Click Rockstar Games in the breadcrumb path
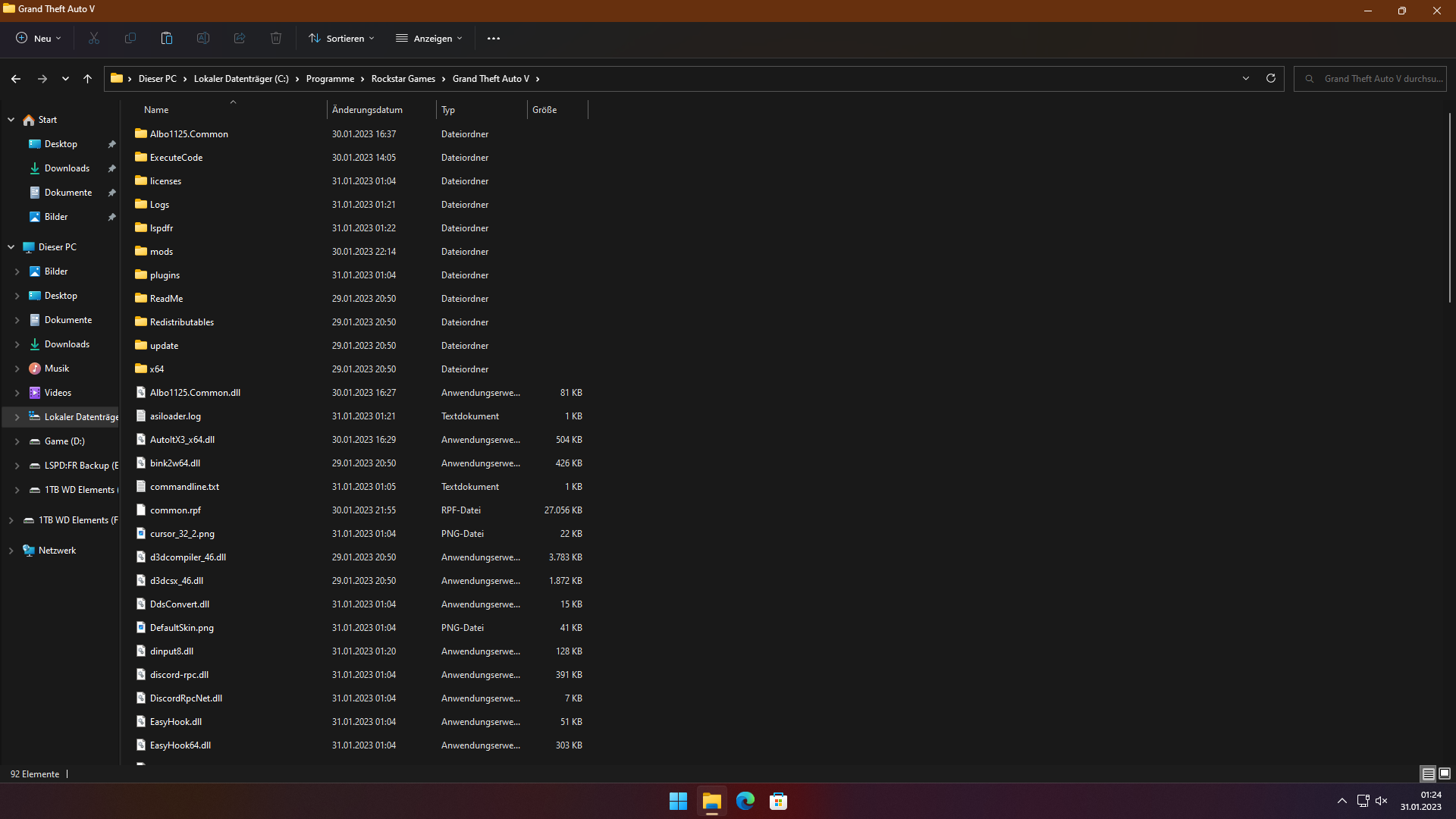Screen dimensions: 1456x819 (x=403, y=79)
